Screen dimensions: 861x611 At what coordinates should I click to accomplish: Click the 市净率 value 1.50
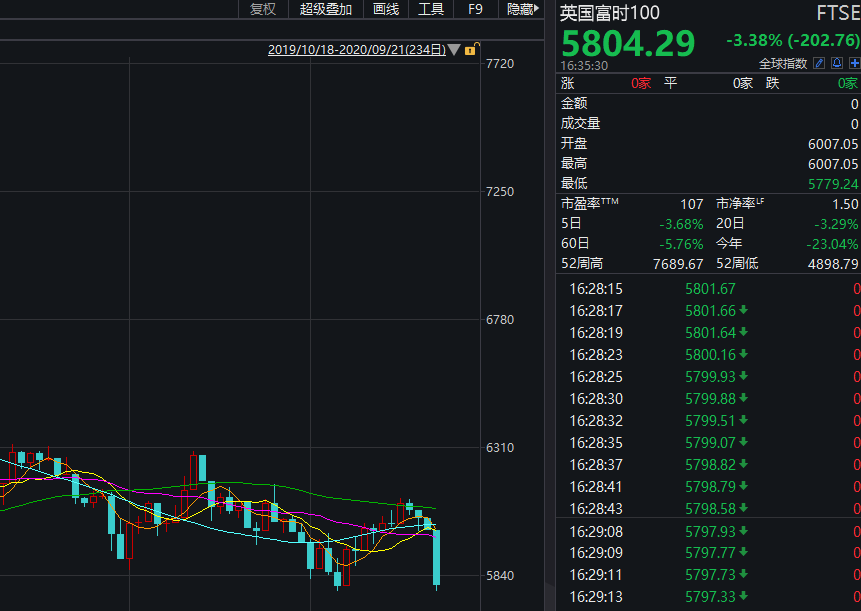pos(845,204)
